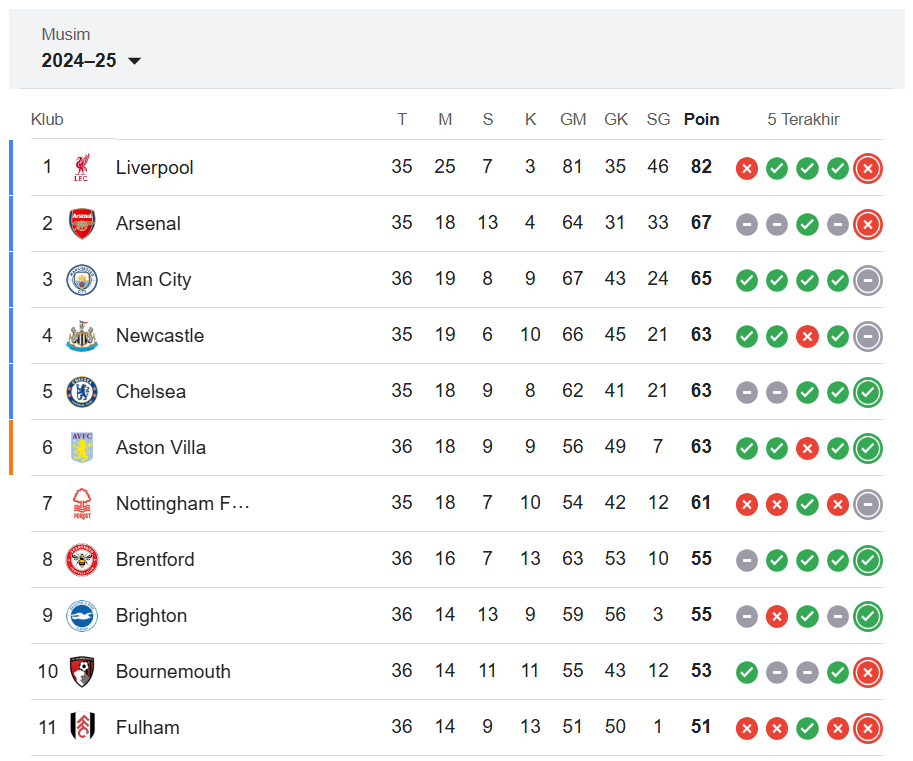The width and height of the screenshot is (913, 761).
Task: Click the Newcastle club crest
Action: [82, 335]
